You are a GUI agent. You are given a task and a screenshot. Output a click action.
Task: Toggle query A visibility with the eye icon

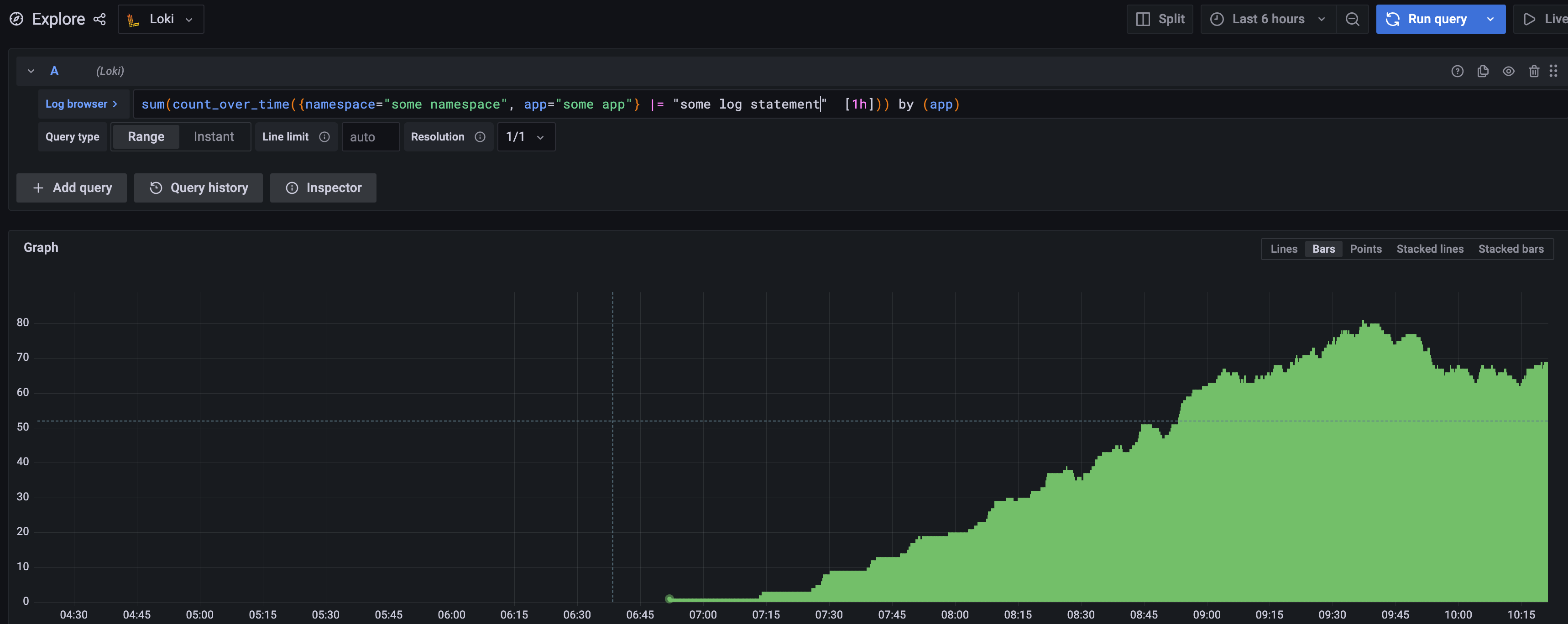(x=1508, y=71)
